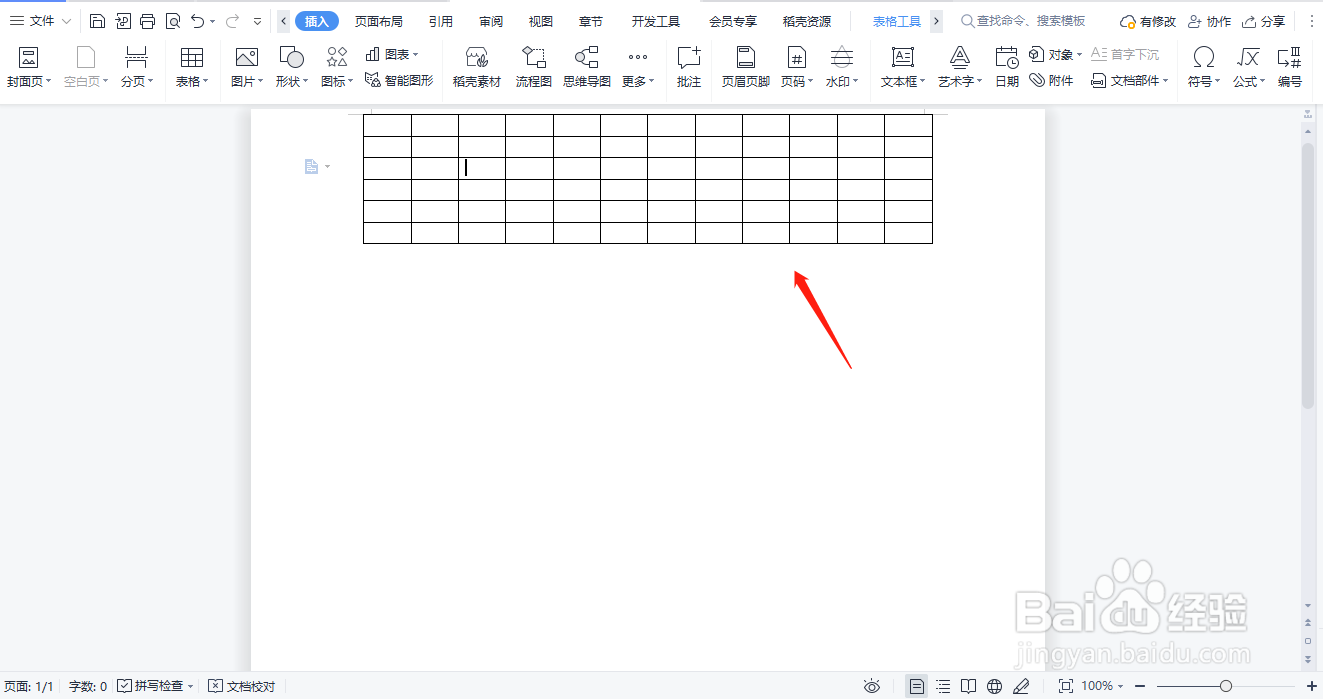Toggle document proofreading (文档校对) in status bar
1323x699 pixels.
[241, 686]
